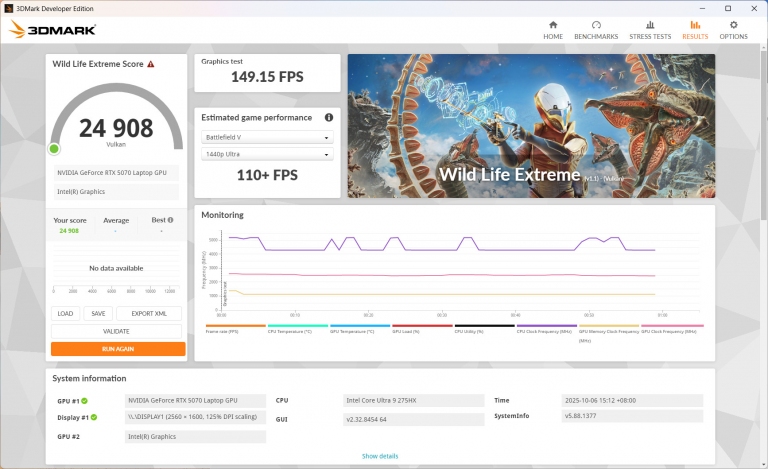Switch to the Results tab
Image resolution: width=768 pixels, height=469 pixels.
[694, 30]
